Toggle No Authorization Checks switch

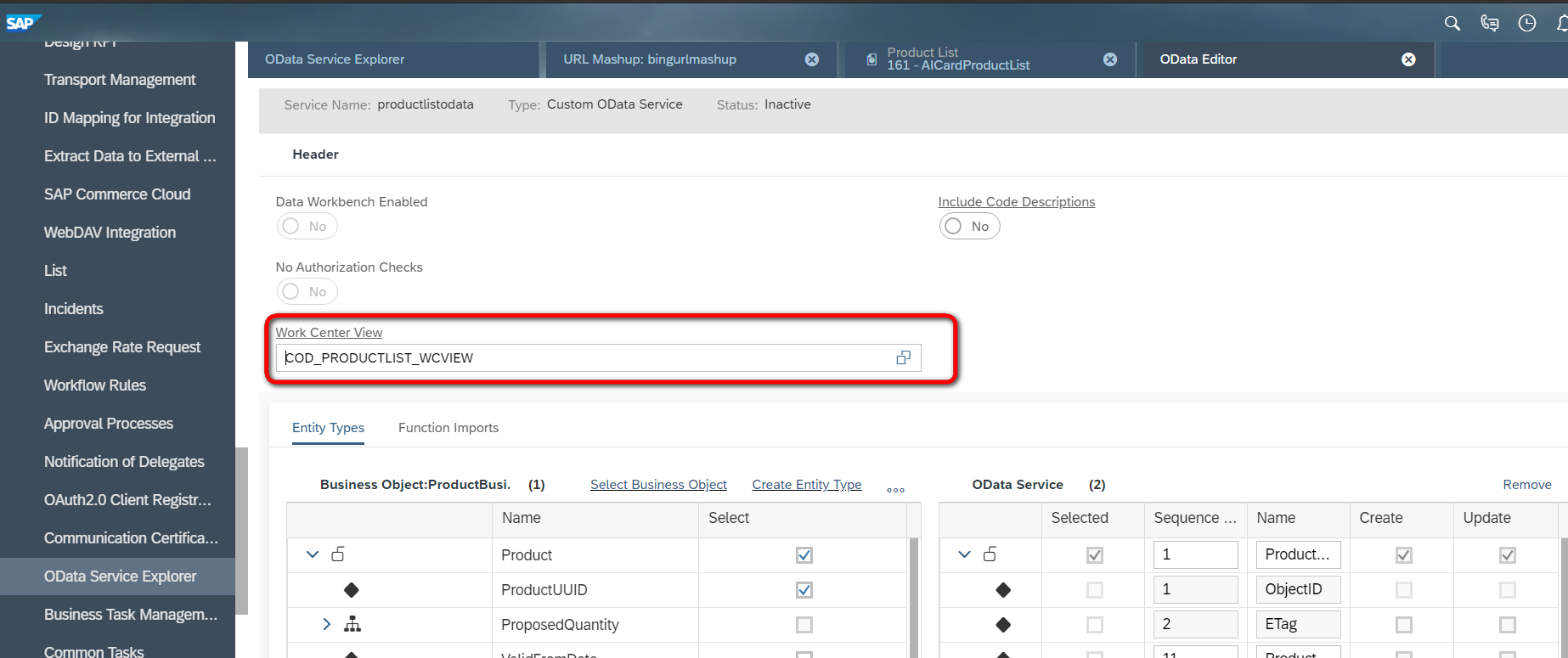pos(307,291)
